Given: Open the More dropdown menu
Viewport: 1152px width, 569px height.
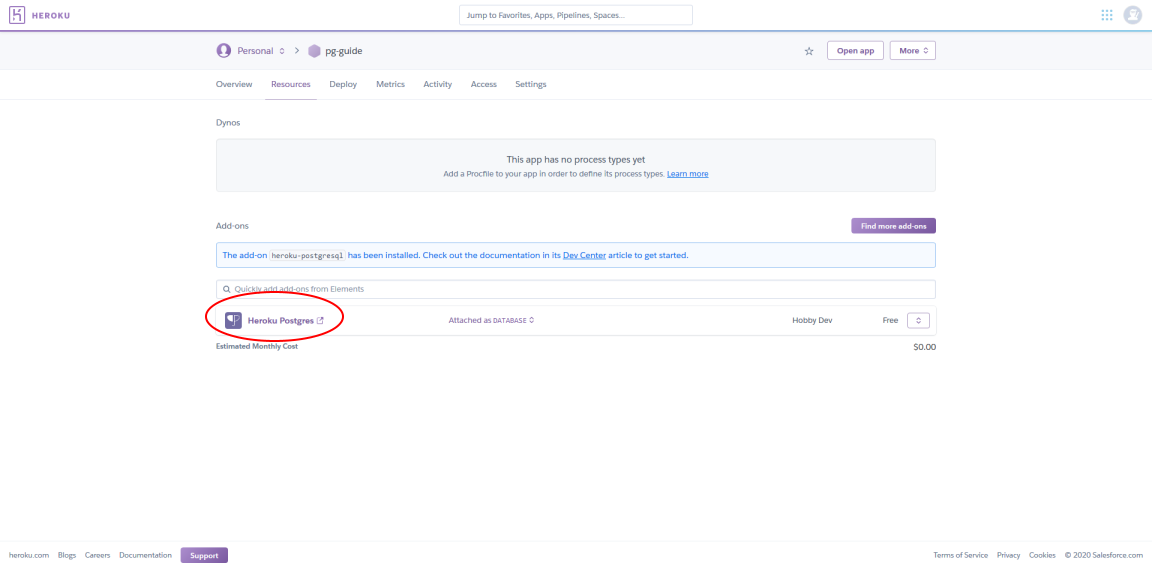Looking at the screenshot, I should pyautogui.click(x=912, y=51).
